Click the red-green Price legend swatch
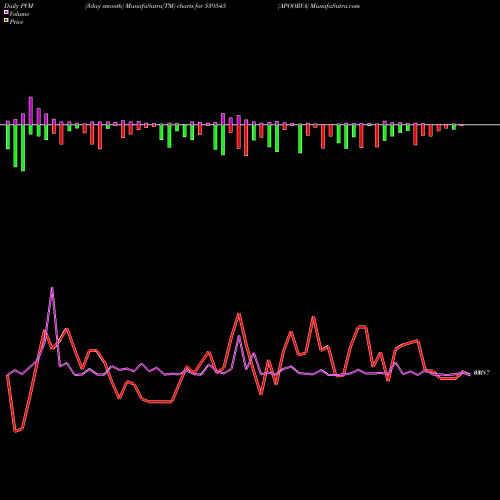The height and width of the screenshot is (500, 500). 6,21
